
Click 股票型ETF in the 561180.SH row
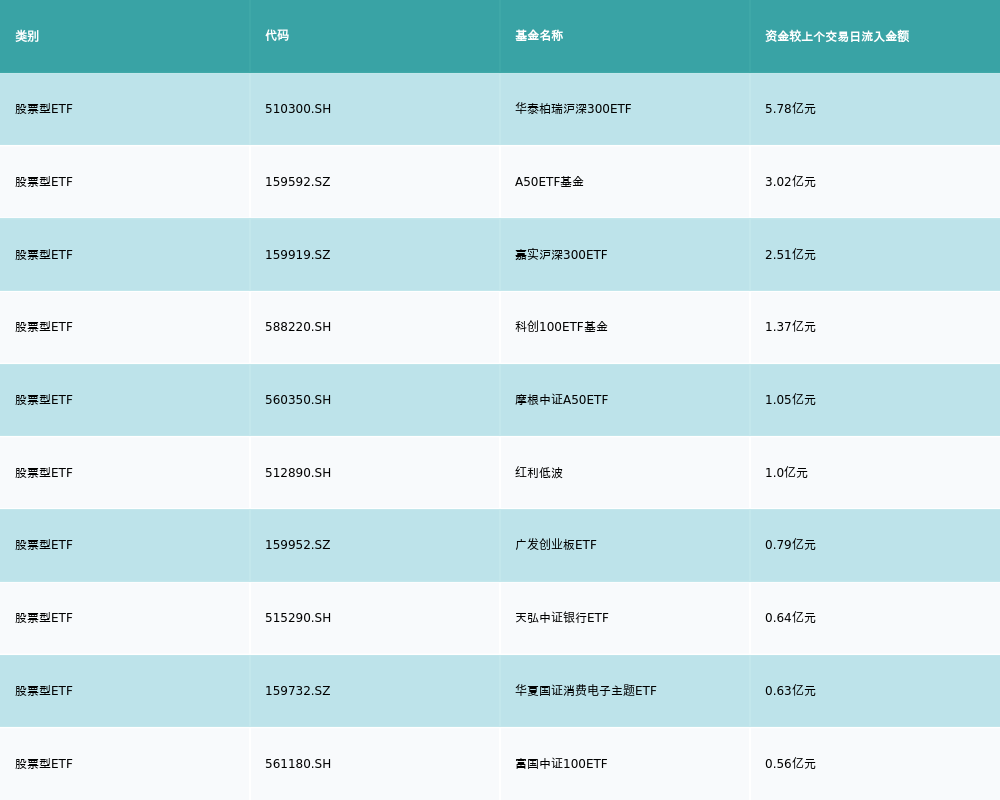[44, 764]
